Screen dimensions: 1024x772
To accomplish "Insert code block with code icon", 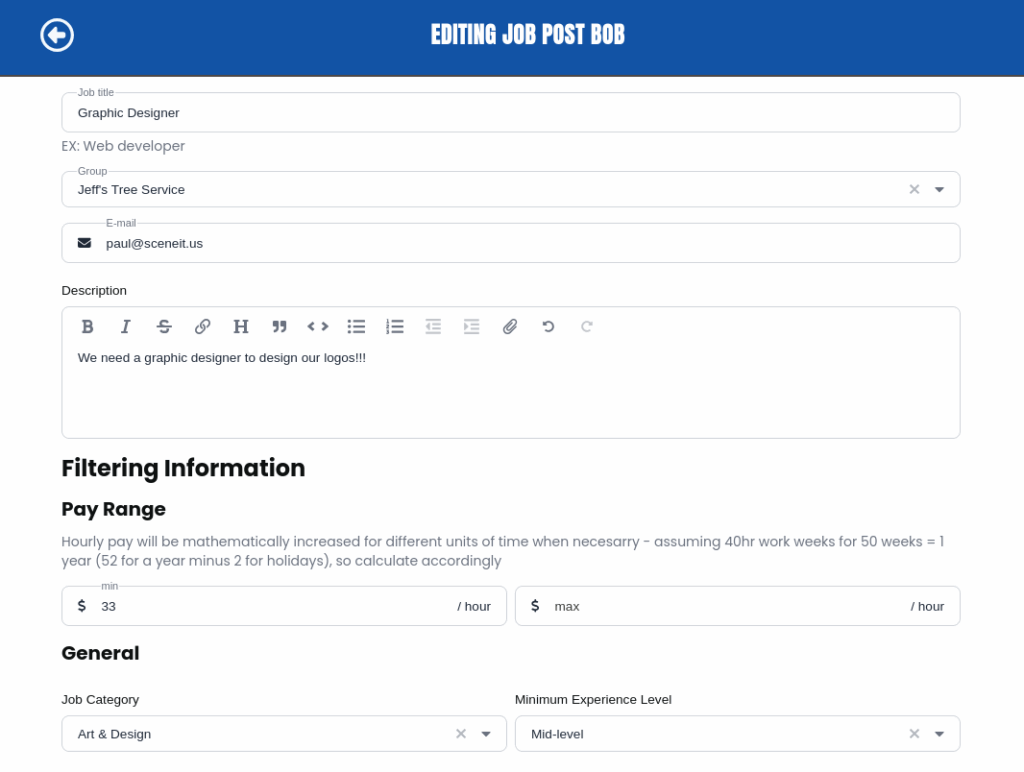I will tap(318, 326).
